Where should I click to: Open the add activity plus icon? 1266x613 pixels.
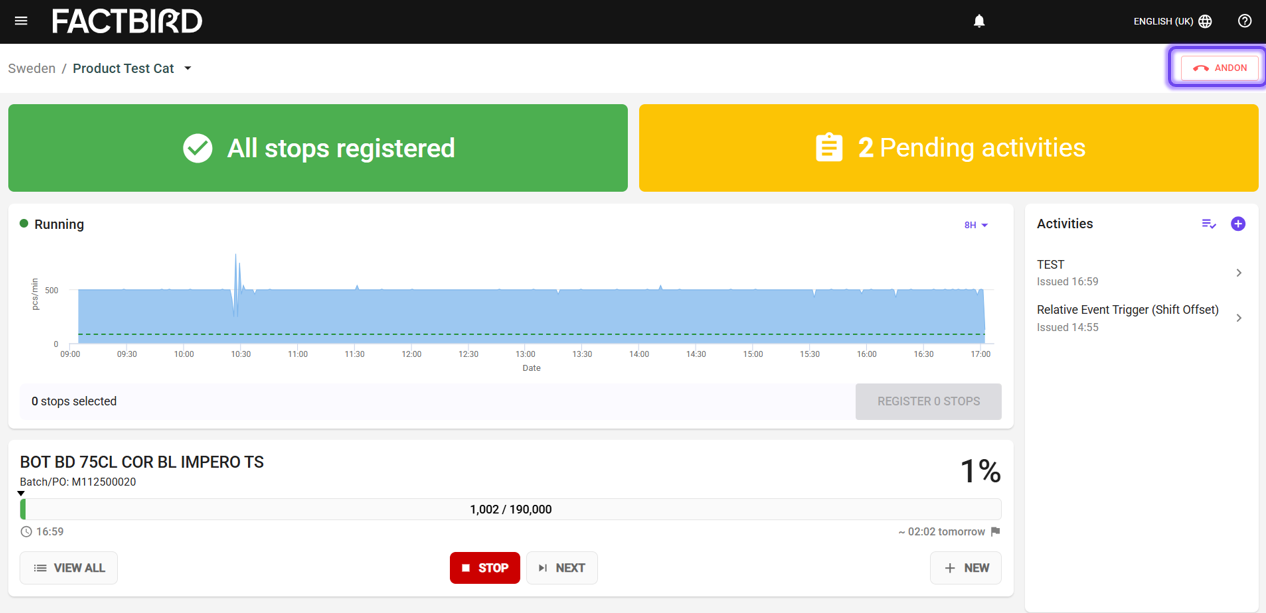(1238, 224)
